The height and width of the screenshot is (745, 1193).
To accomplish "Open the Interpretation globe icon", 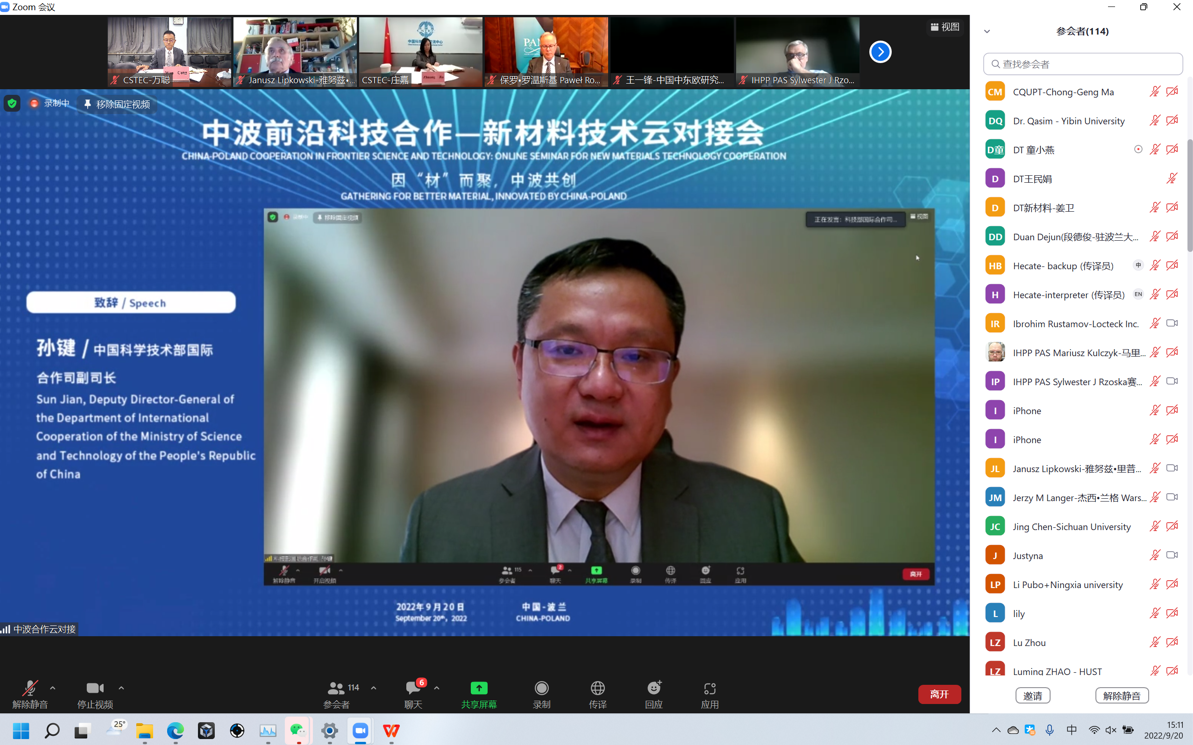I will coord(598,693).
